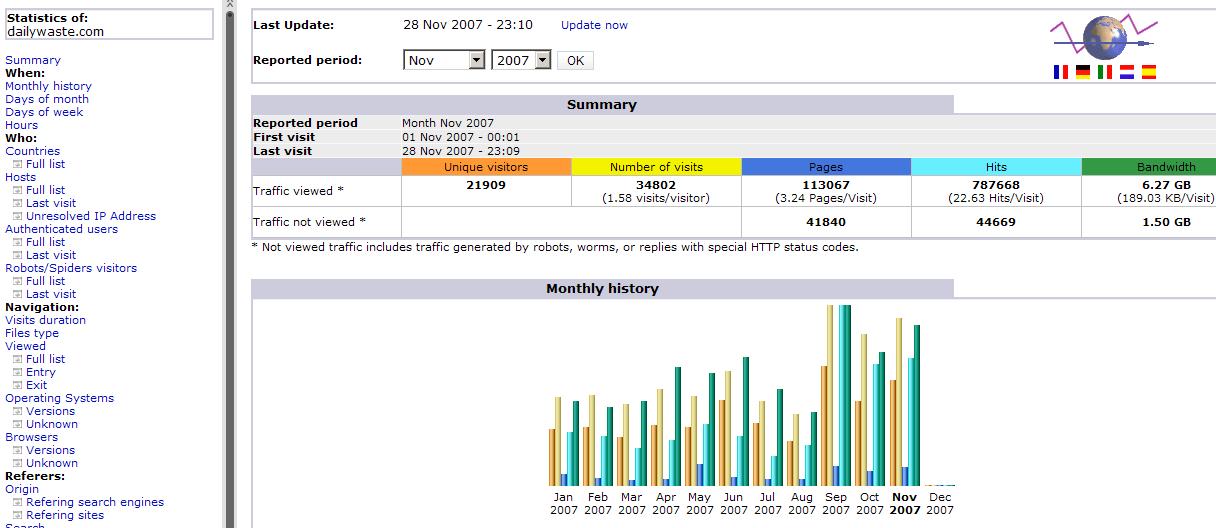Go to Days of week section

coord(44,112)
